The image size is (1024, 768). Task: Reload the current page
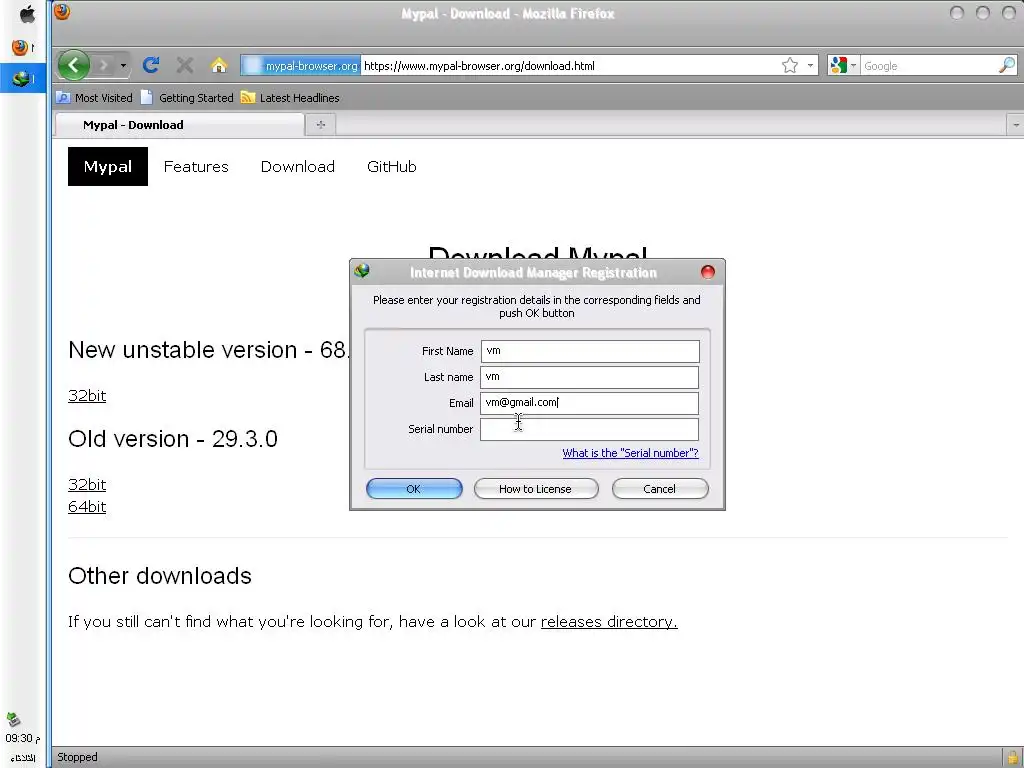(x=151, y=65)
